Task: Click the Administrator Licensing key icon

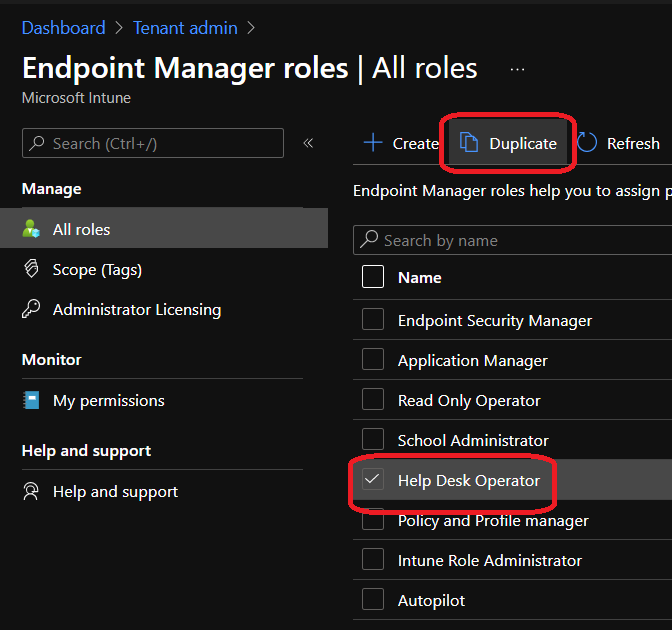Action: click(32, 310)
